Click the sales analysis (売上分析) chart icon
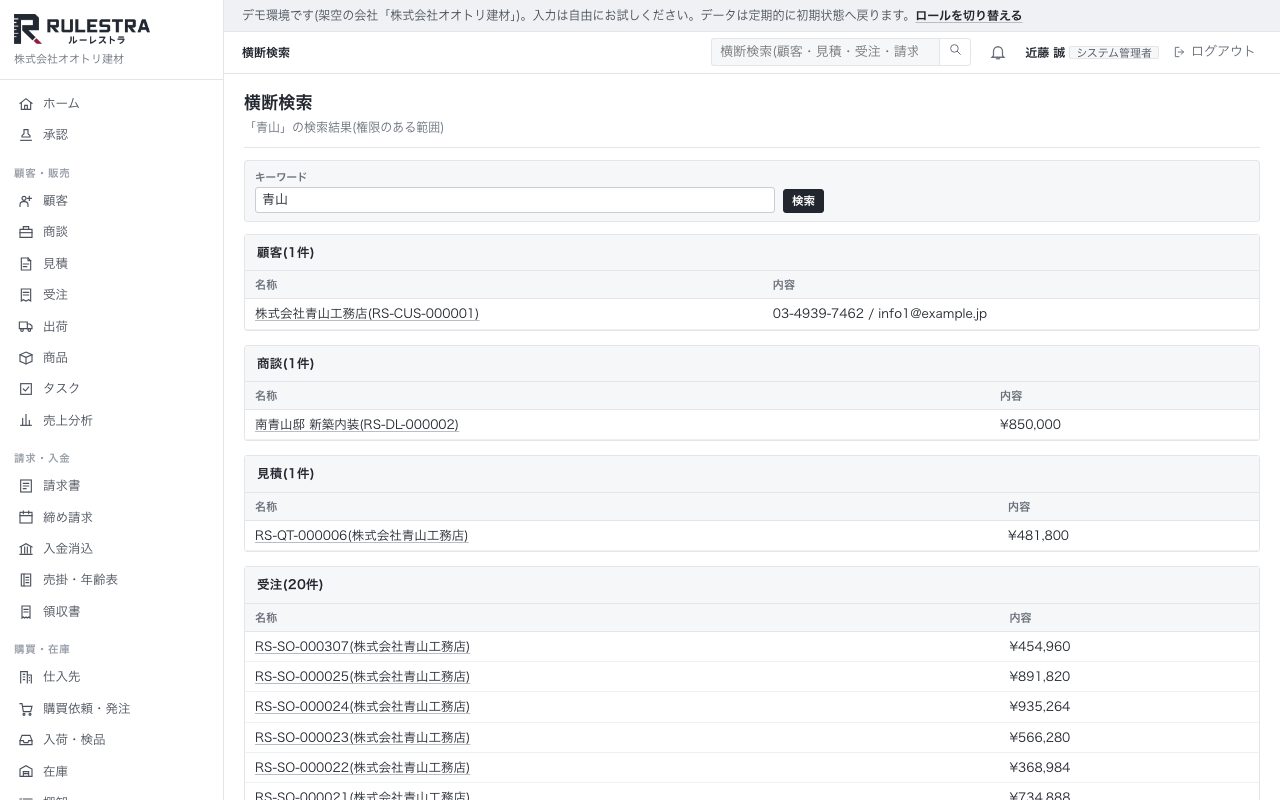This screenshot has height=800, width=1280. tap(26, 421)
